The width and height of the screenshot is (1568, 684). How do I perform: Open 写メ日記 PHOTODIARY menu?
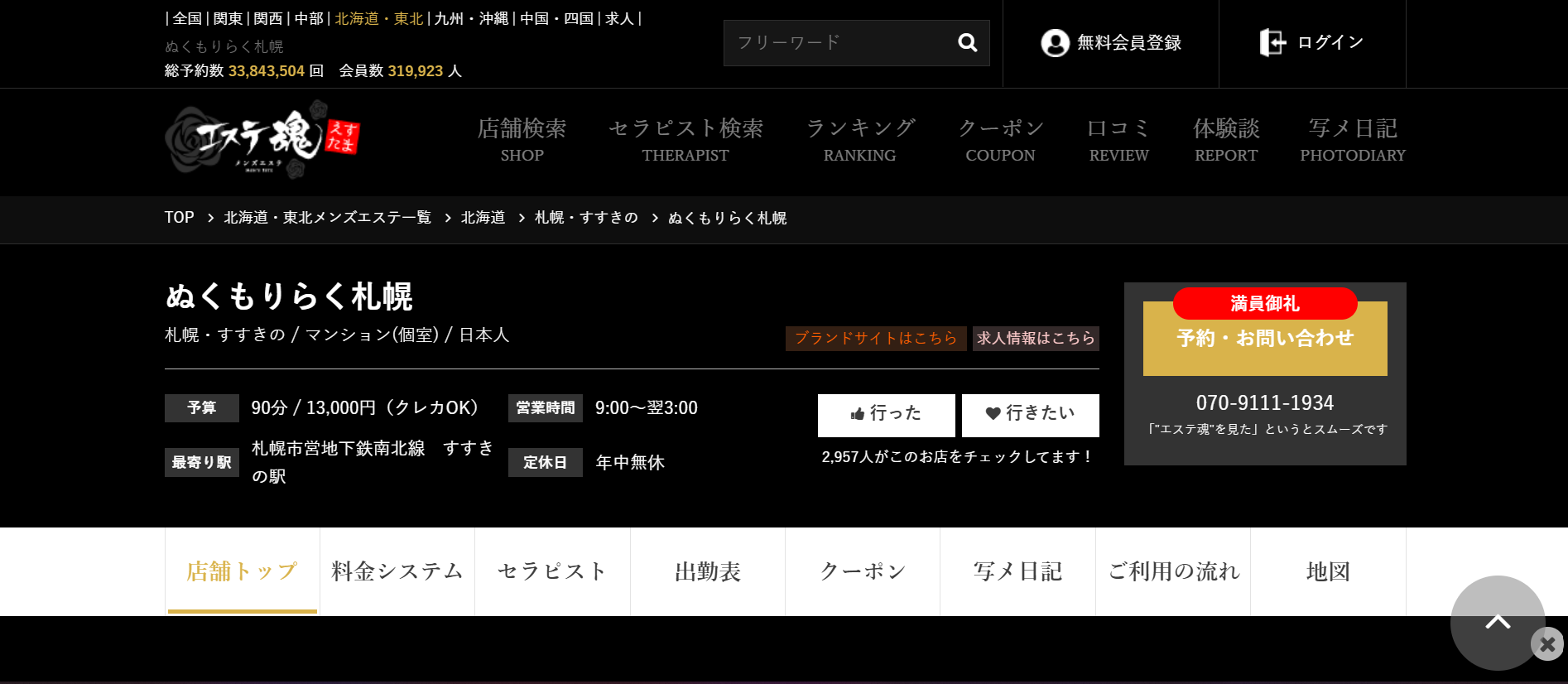tap(1353, 139)
